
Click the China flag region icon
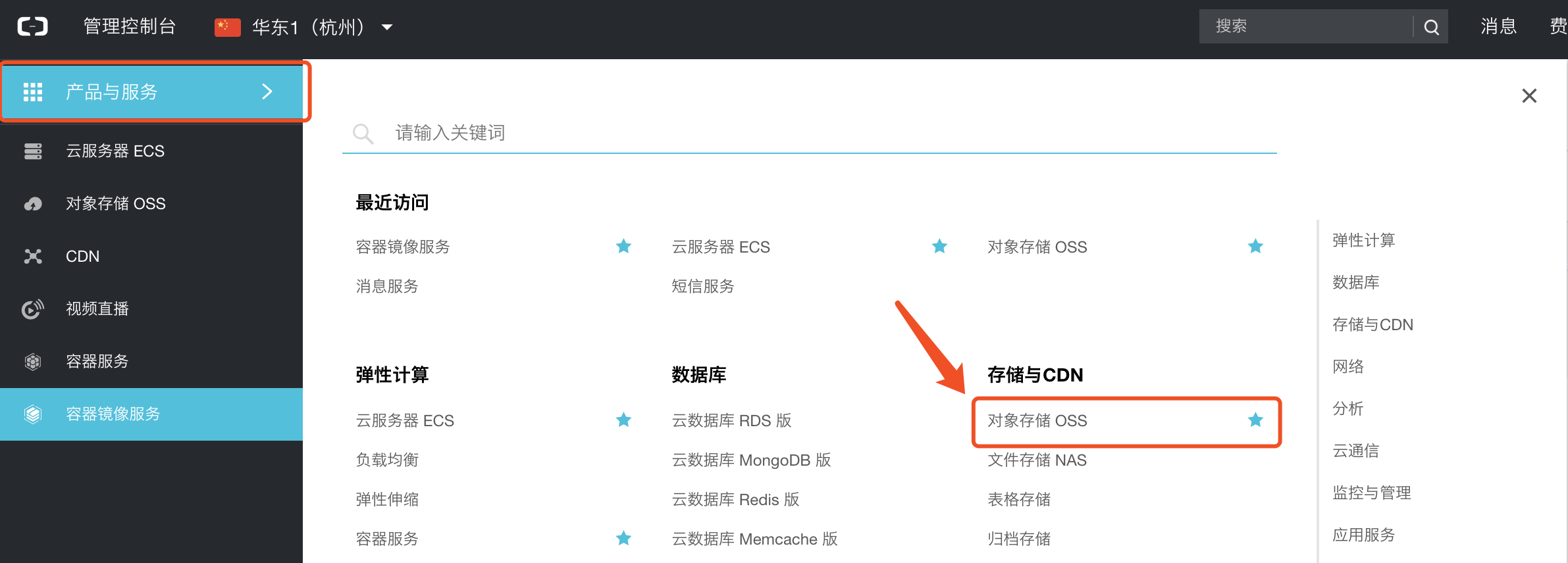pos(227,27)
